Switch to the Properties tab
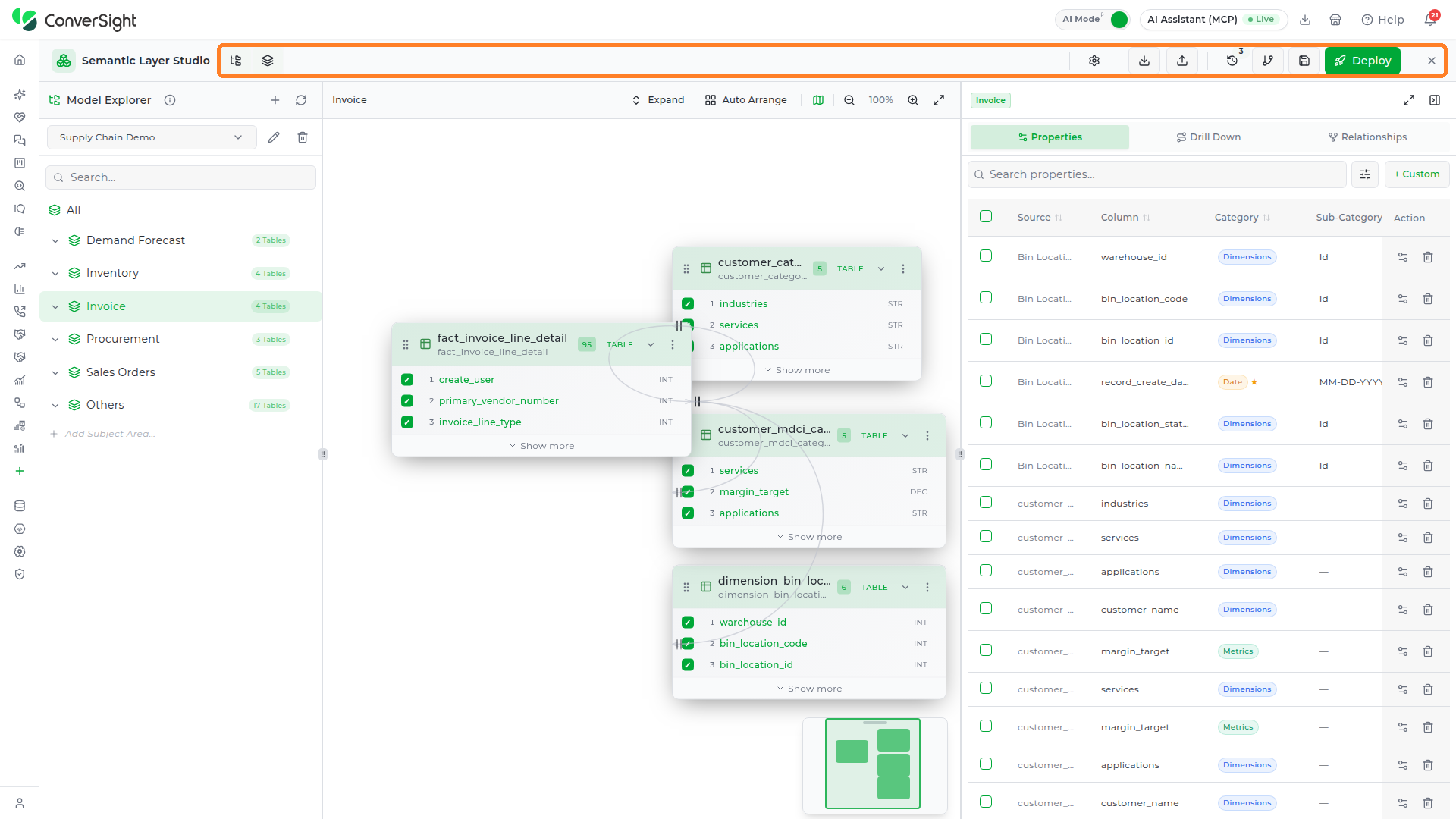This screenshot has width=1456, height=819. coord(1050,137)
